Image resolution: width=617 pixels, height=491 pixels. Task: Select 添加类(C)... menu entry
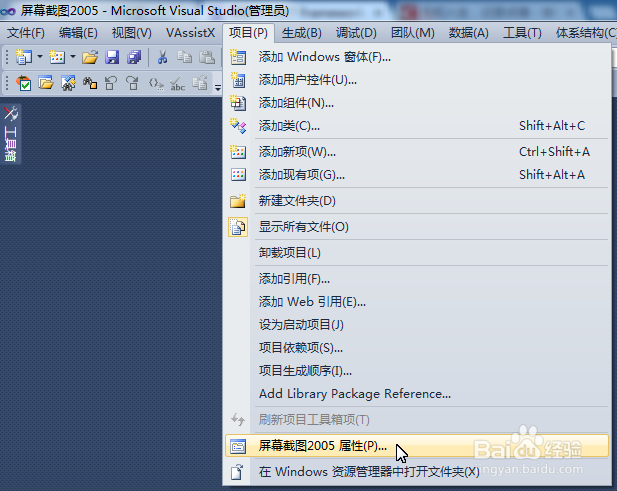(x=417, y=126)
